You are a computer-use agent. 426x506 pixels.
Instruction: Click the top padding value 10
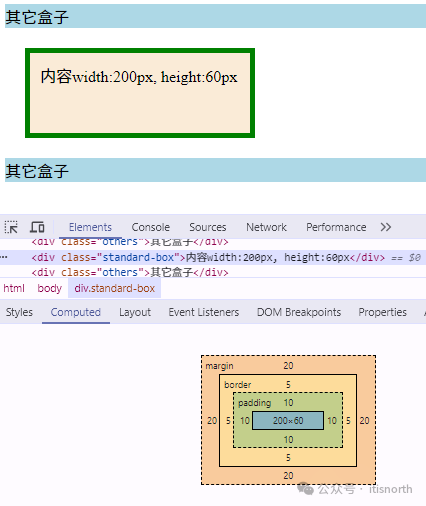(288, 403)
